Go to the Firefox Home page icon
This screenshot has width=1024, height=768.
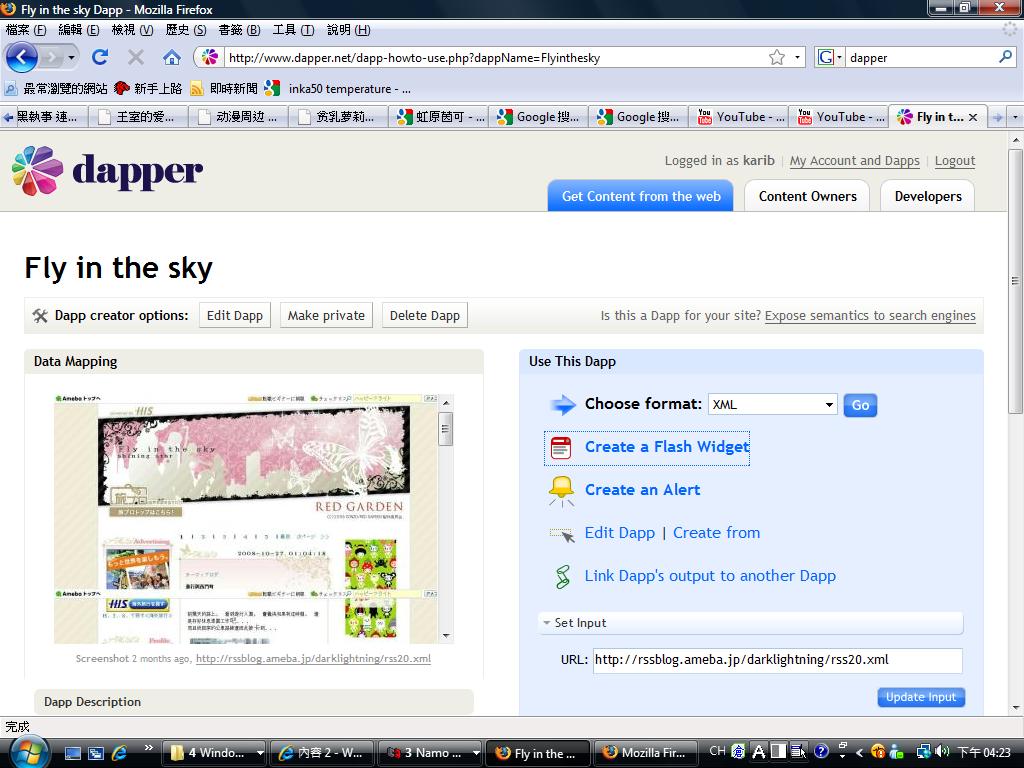(172, 57)
